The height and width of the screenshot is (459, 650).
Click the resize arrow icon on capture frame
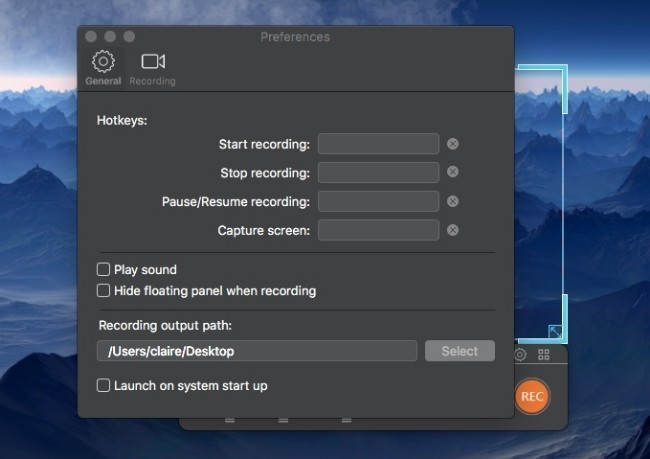[555, 332]
